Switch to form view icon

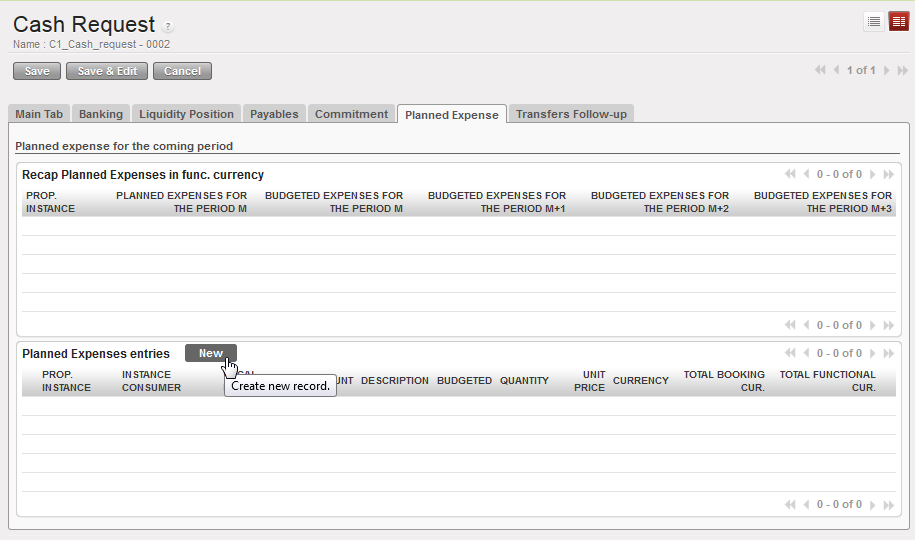[898, 22]
